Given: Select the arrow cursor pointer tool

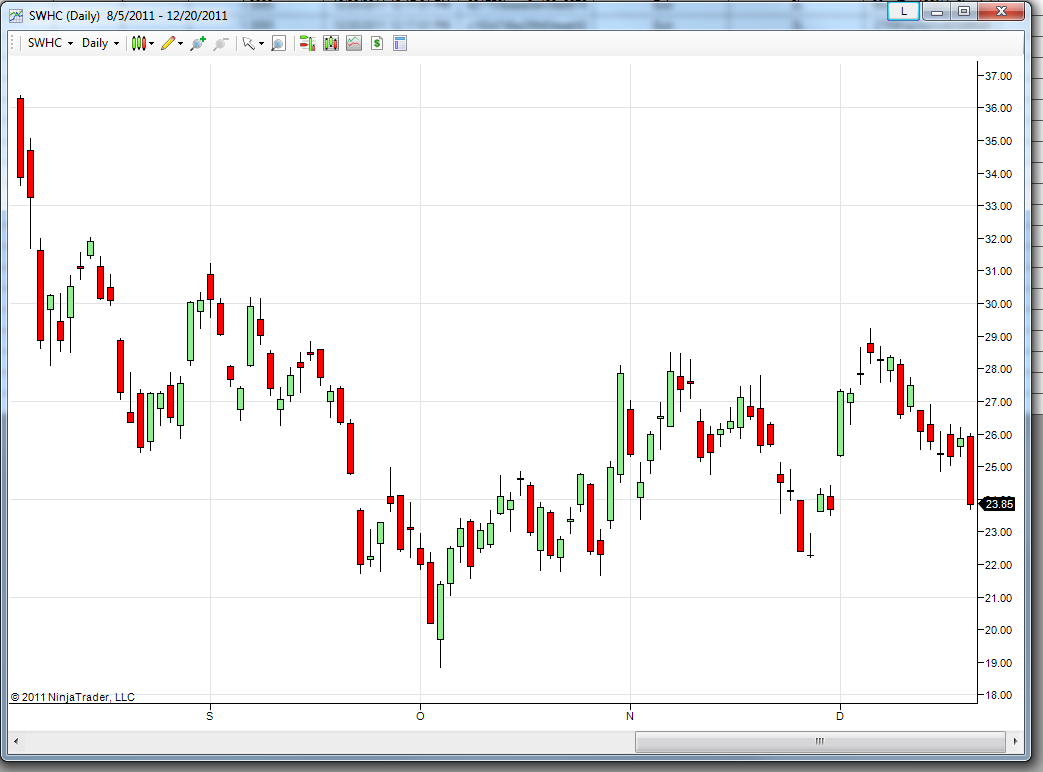Looking at the screenshot, I should 249,43.
